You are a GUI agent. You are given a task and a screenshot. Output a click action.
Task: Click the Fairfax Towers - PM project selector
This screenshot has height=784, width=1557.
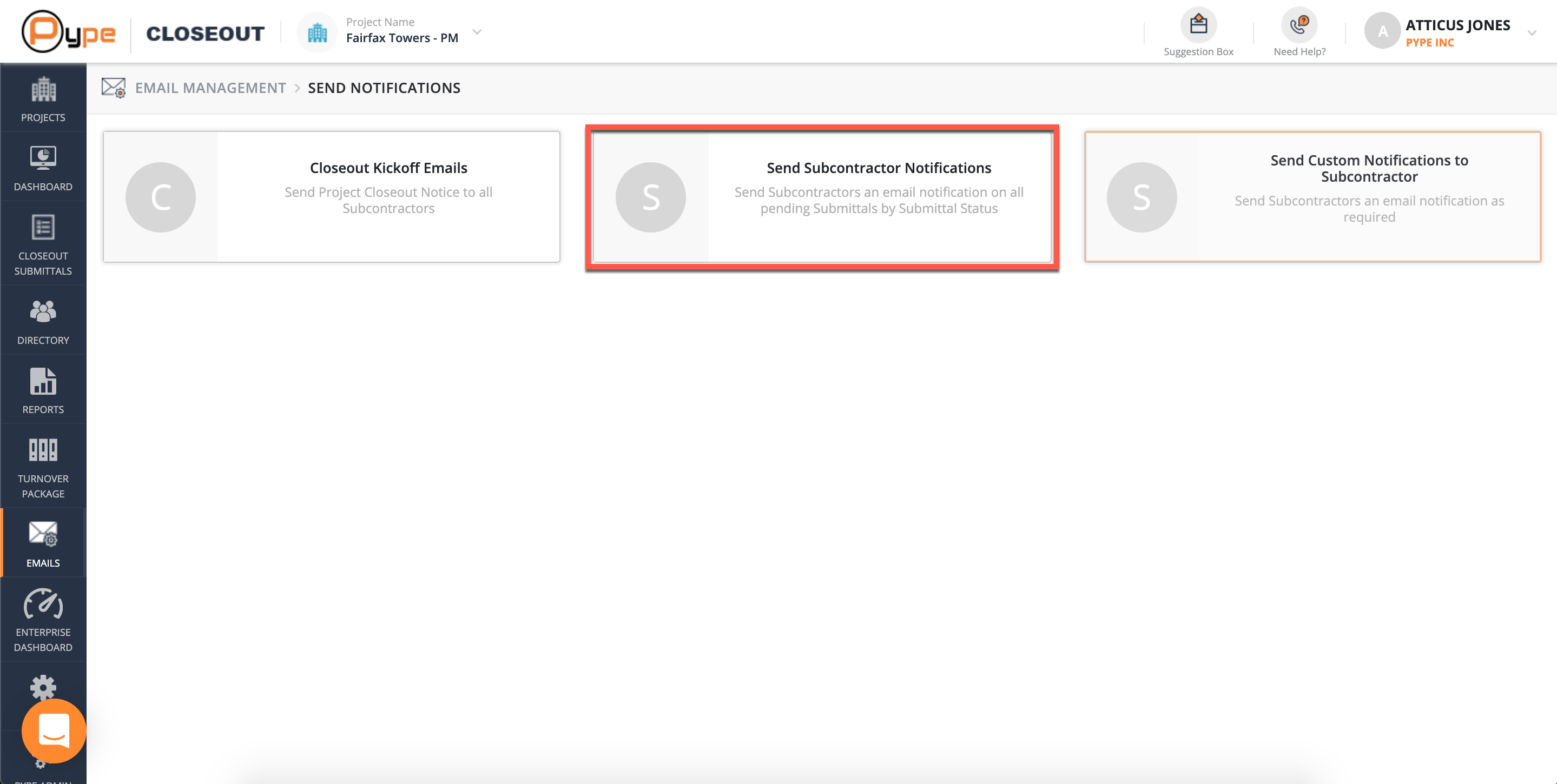402,38
